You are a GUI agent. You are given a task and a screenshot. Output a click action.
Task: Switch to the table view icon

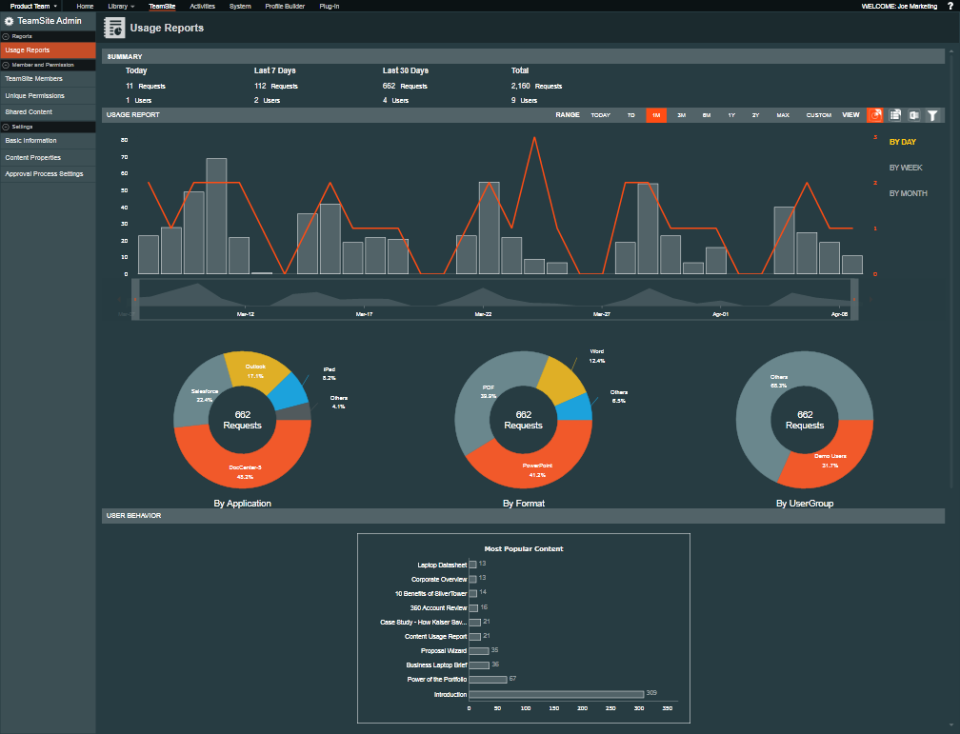pos(894,115)
